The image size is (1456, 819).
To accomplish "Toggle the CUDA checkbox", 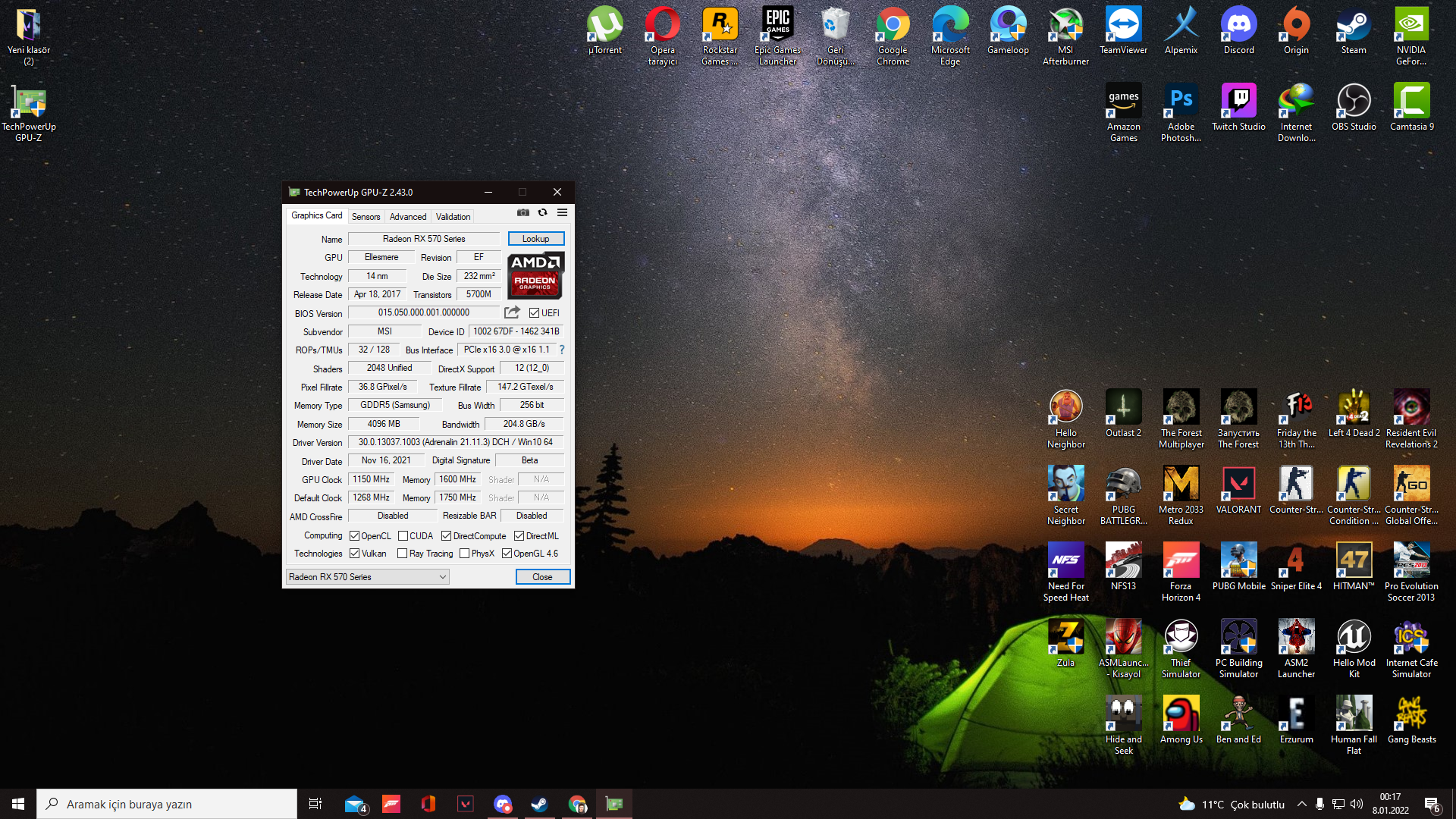I will pos(403,536).
